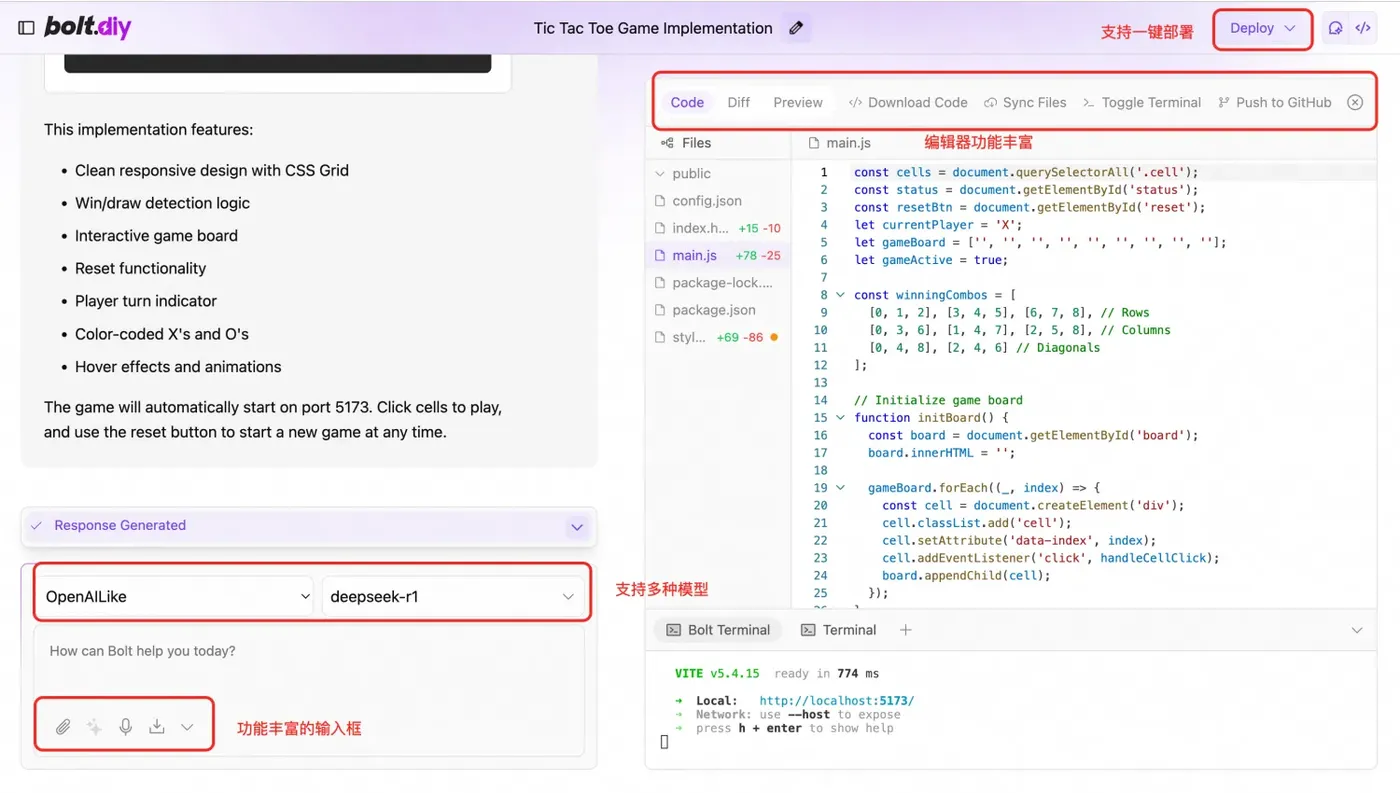1400x793 pixels.
Task: Select the Preview tab
Action: (798, 102)
